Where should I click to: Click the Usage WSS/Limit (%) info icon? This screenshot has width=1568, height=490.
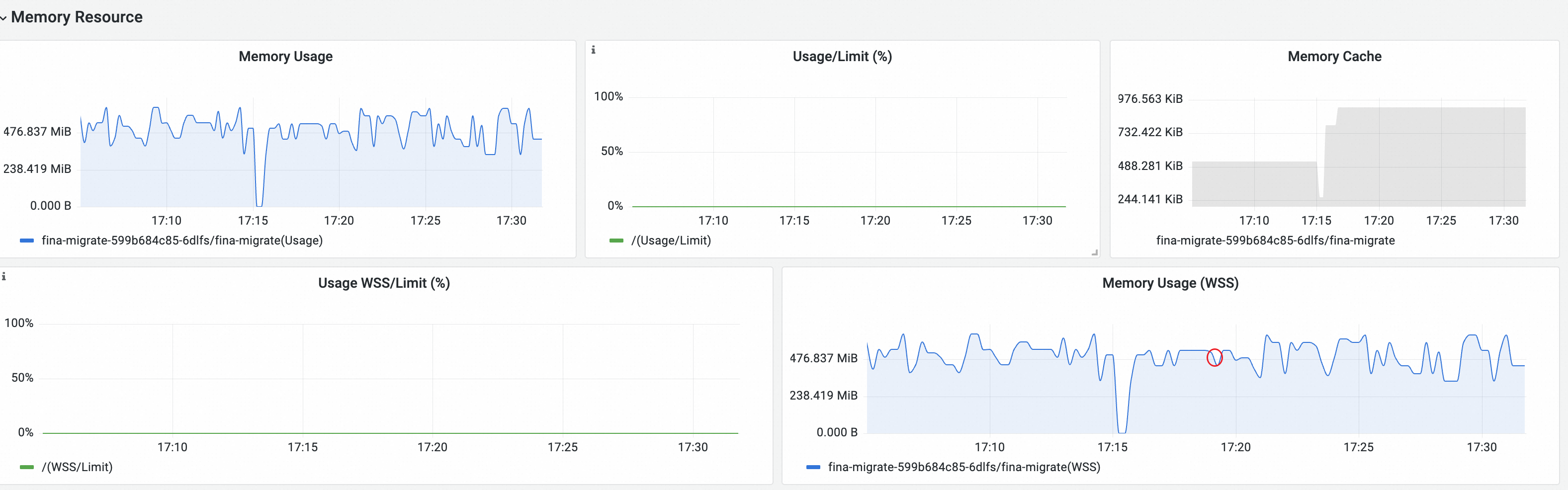coord(3,276)
